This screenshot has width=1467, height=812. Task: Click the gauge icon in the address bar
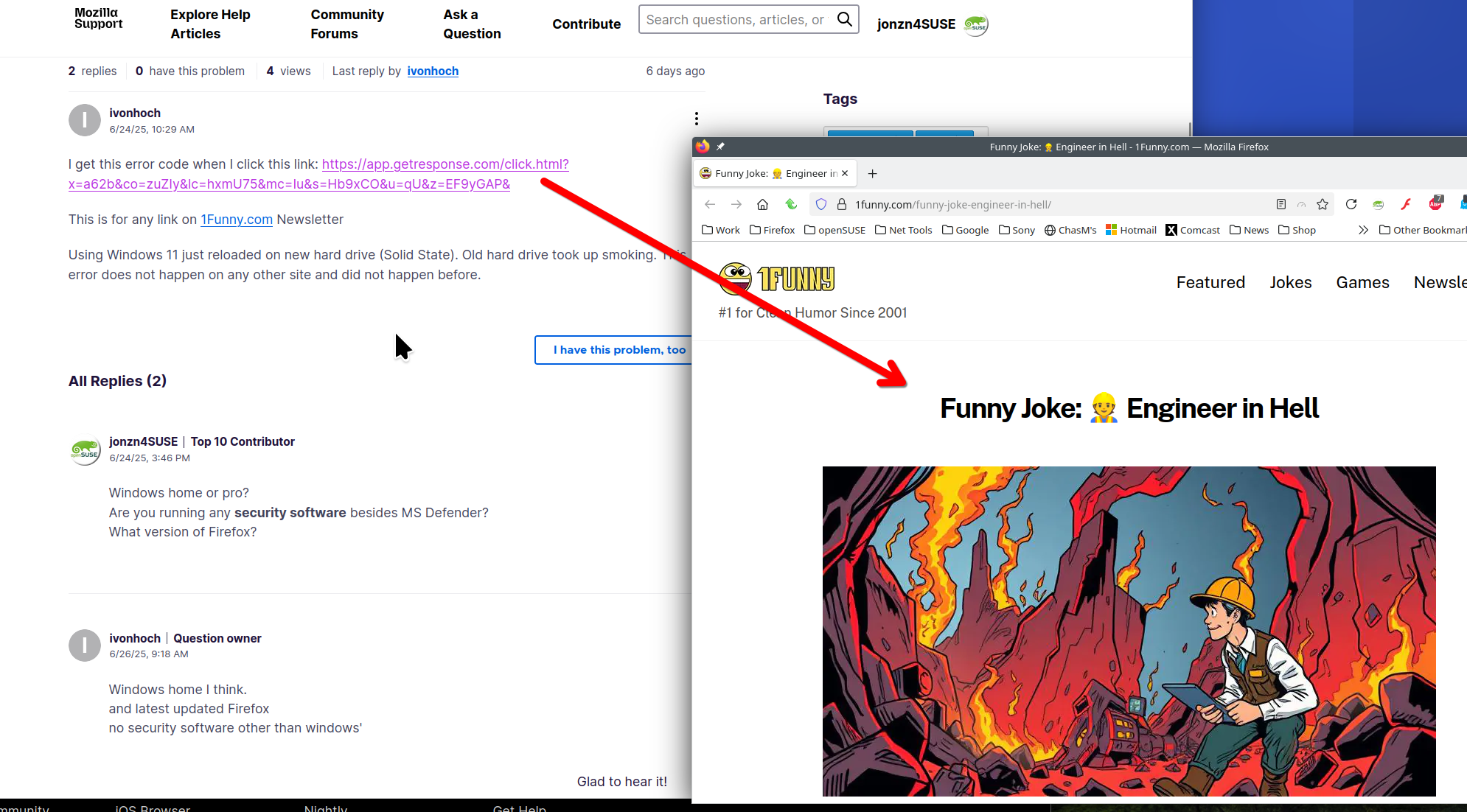tap(1302, 205)
